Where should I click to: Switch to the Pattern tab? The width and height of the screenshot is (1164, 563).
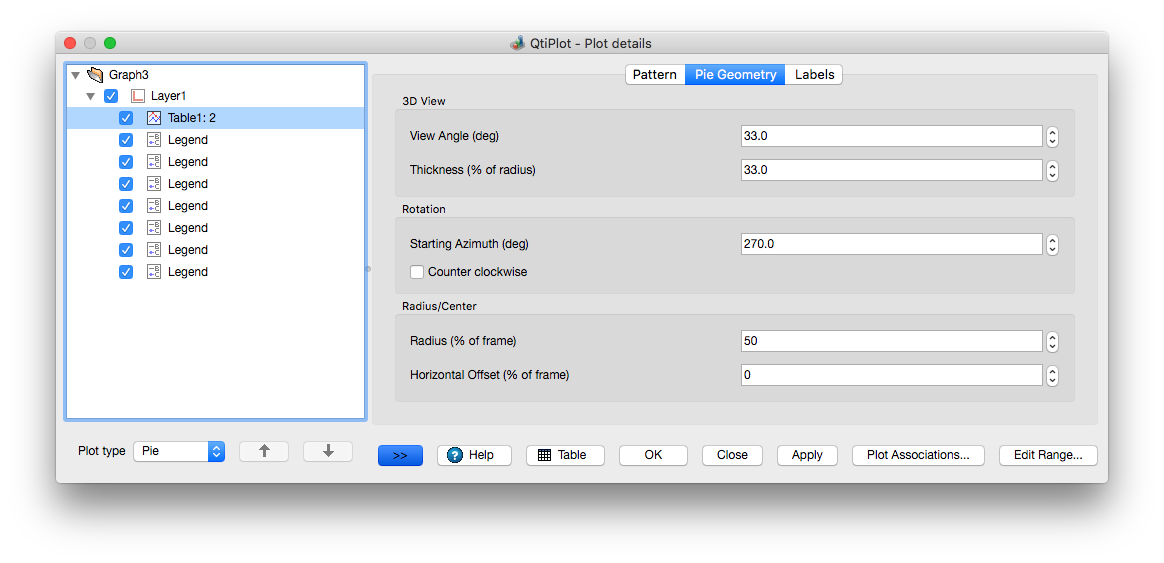pyautogui.click(x=655, y=75)
